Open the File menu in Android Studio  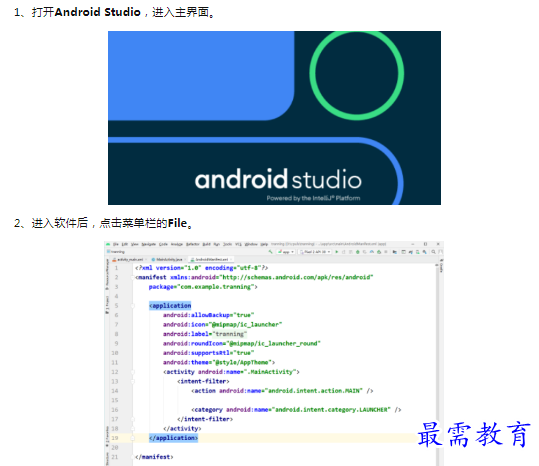click(x=116, y=244)
